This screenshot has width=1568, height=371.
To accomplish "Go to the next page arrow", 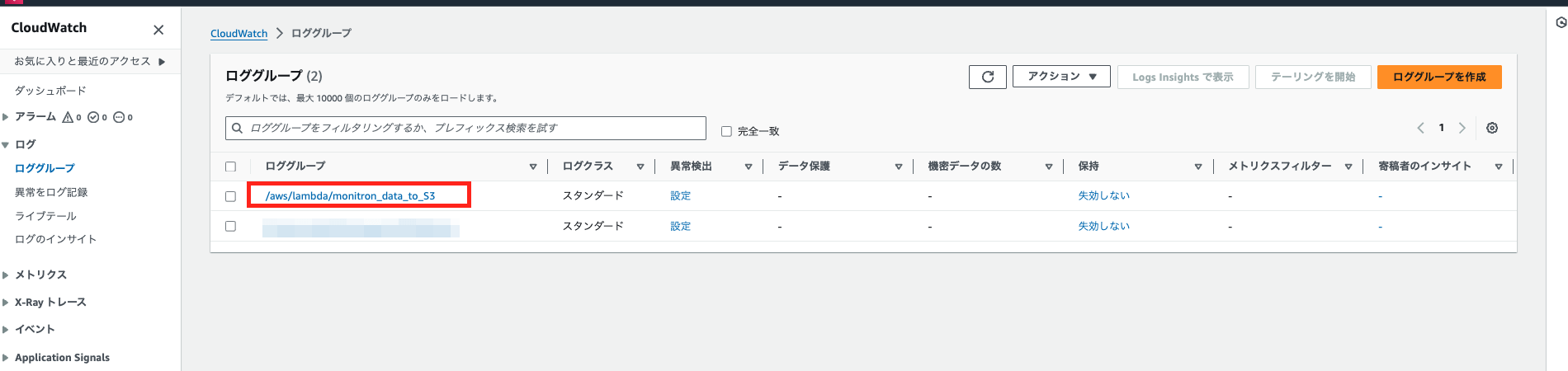I will tap(1462, 128).
